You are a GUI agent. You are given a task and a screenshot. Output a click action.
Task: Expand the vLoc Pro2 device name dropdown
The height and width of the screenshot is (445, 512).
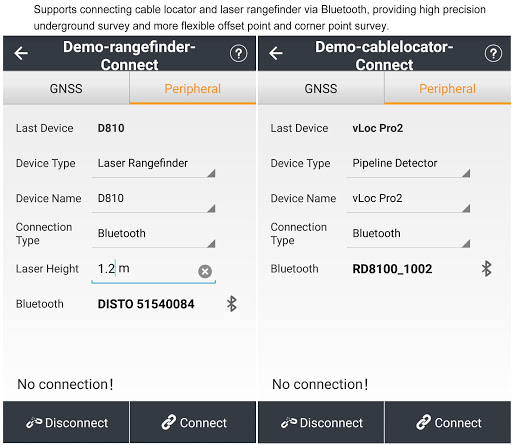click(x=409, y=201)
